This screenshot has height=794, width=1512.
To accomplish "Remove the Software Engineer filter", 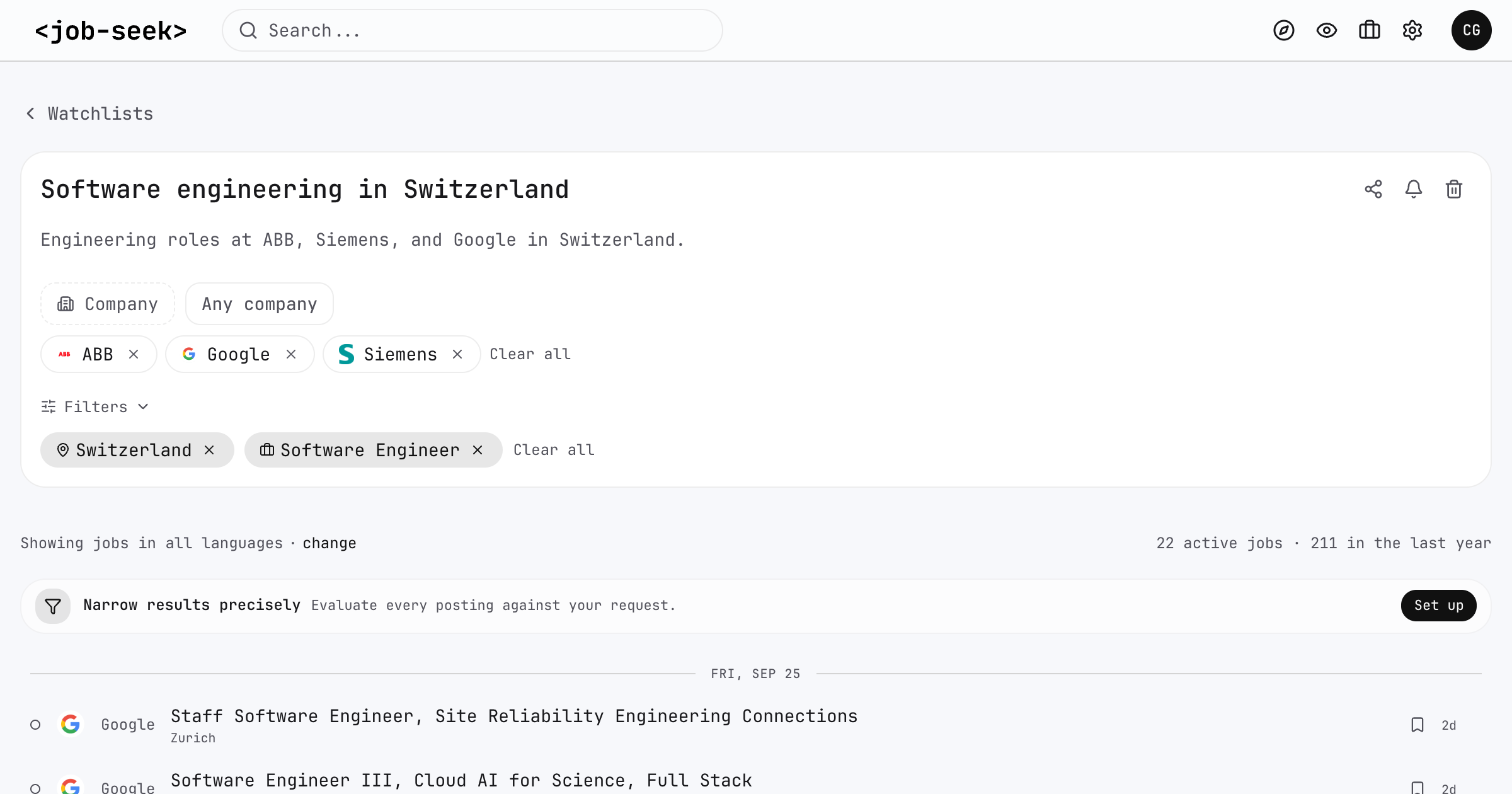I will [478, 450].
